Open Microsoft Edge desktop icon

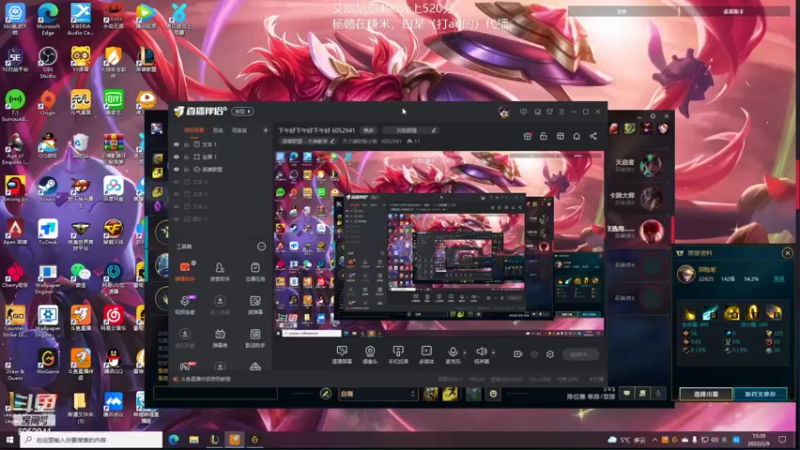(x=47, y=19)
